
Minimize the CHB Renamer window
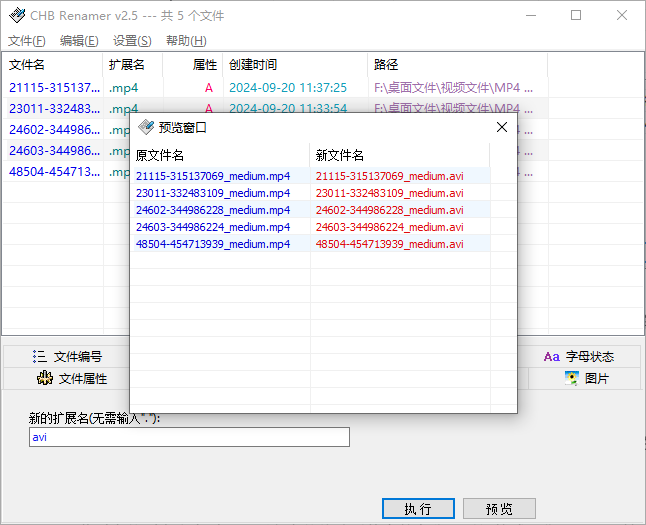(x=531, y=15)
